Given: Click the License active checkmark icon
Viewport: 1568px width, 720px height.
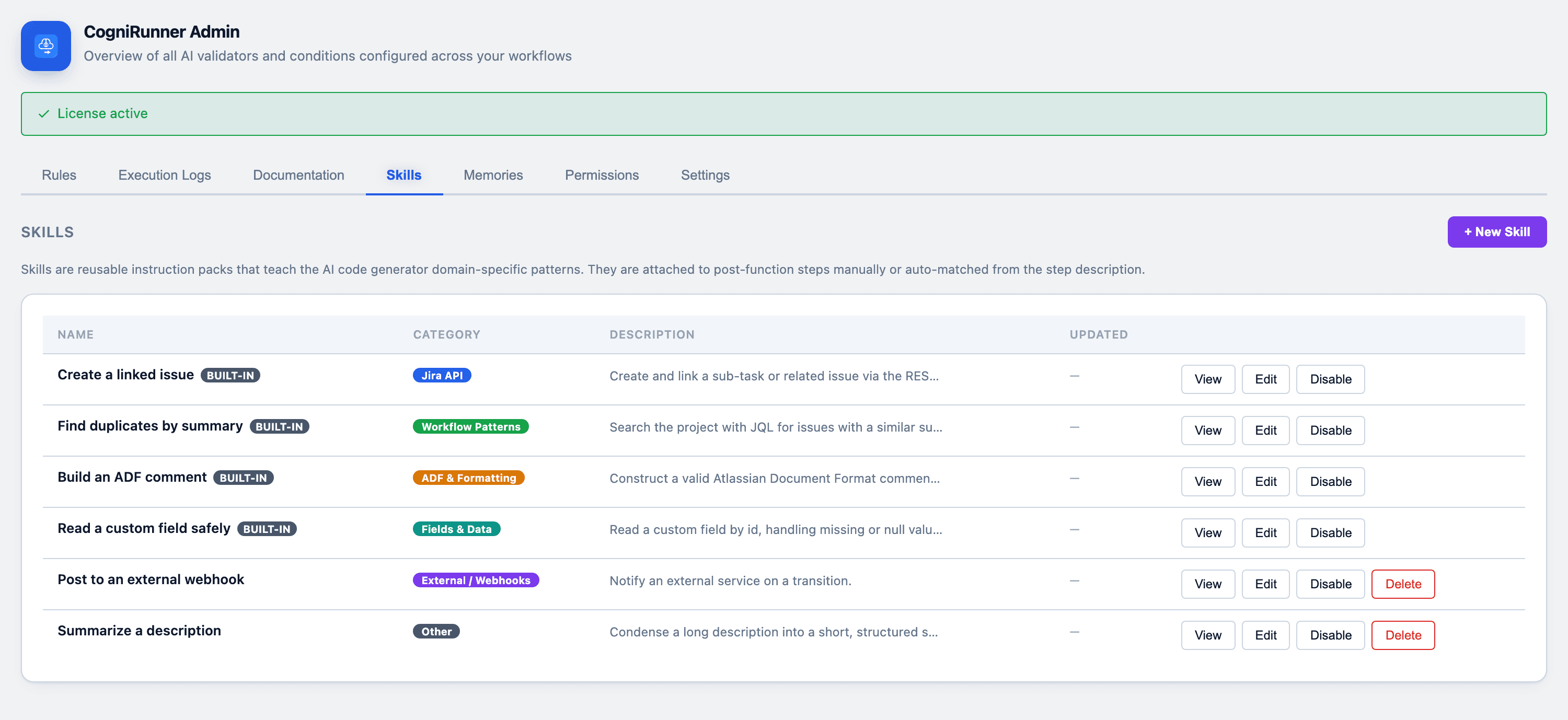Looking at the screenshot, I should coord(44,114).
